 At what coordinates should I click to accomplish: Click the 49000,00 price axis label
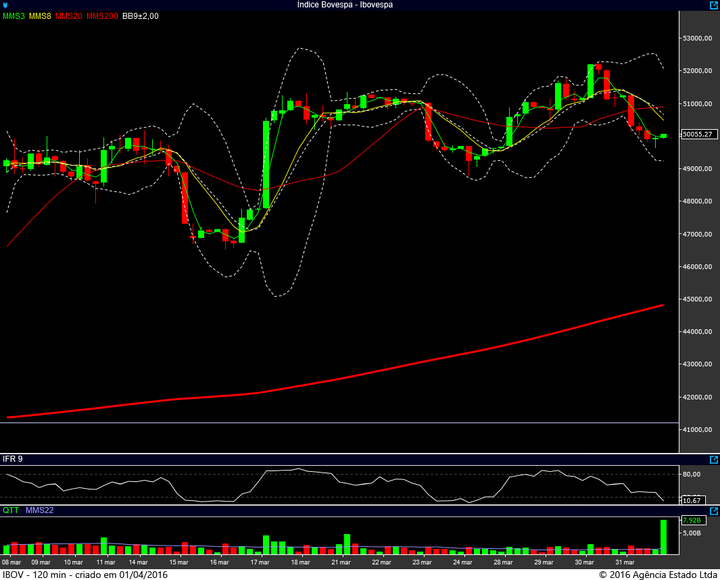click(x=698, y=169)
